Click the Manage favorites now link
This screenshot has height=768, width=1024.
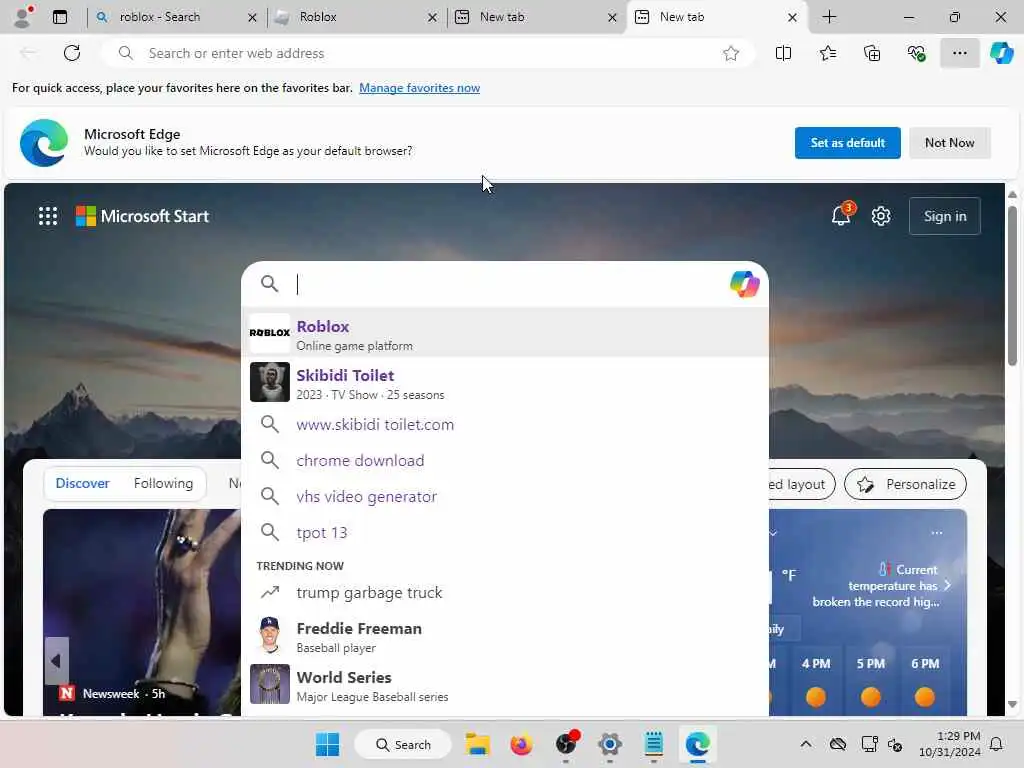click(x=419, y=88)
